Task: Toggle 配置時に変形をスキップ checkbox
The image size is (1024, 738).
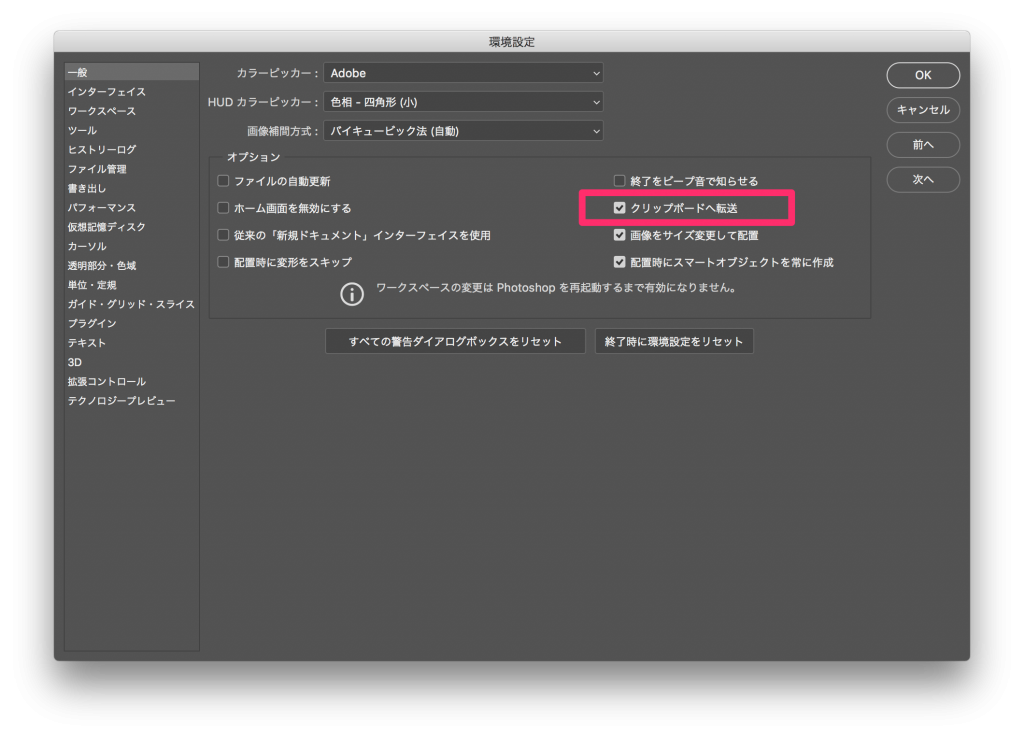Action: pyautogui.click(x=224, y=262)
